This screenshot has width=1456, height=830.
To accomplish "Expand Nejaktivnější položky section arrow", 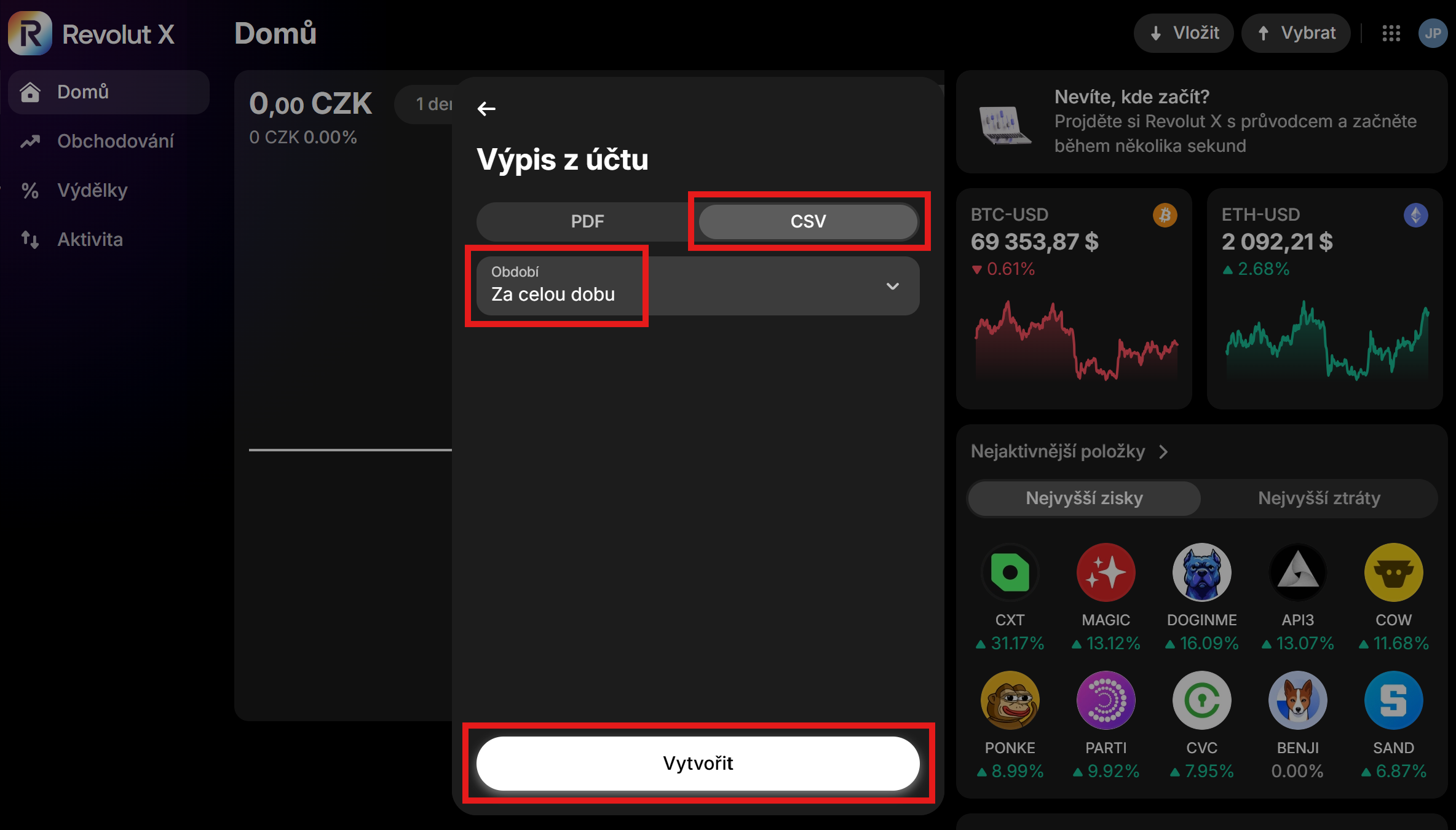I will tap(1163, 452).
